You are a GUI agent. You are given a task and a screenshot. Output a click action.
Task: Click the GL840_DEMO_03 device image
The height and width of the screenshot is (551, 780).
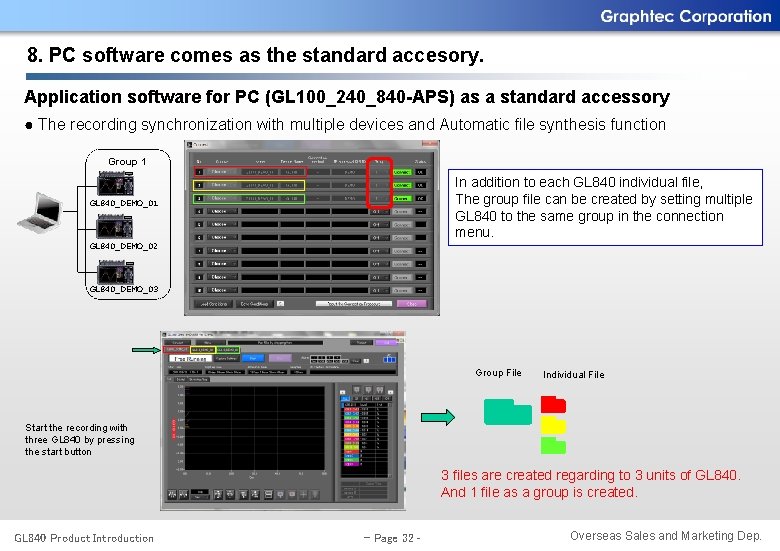click(x=115, y=271)
